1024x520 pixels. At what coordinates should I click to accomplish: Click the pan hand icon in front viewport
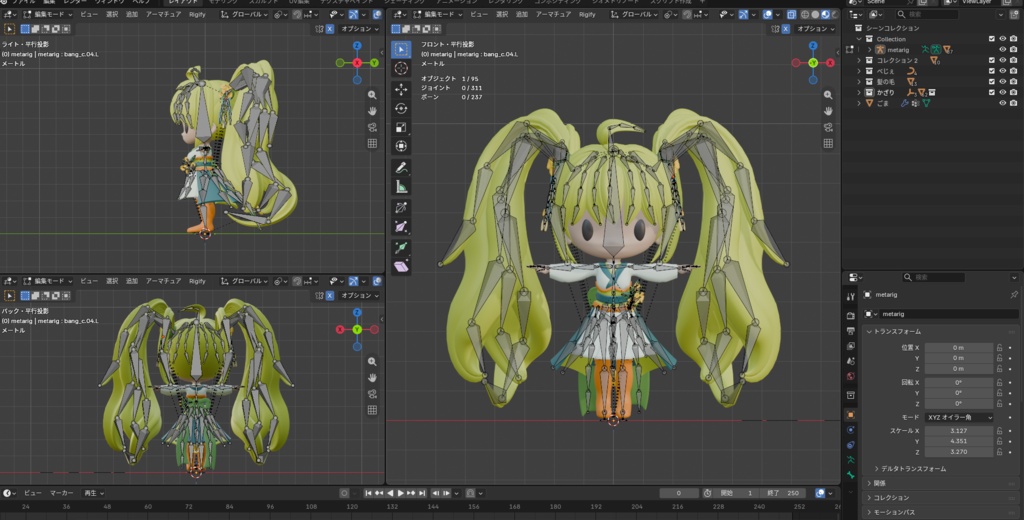pyautogui.click(x=828, y=111)
